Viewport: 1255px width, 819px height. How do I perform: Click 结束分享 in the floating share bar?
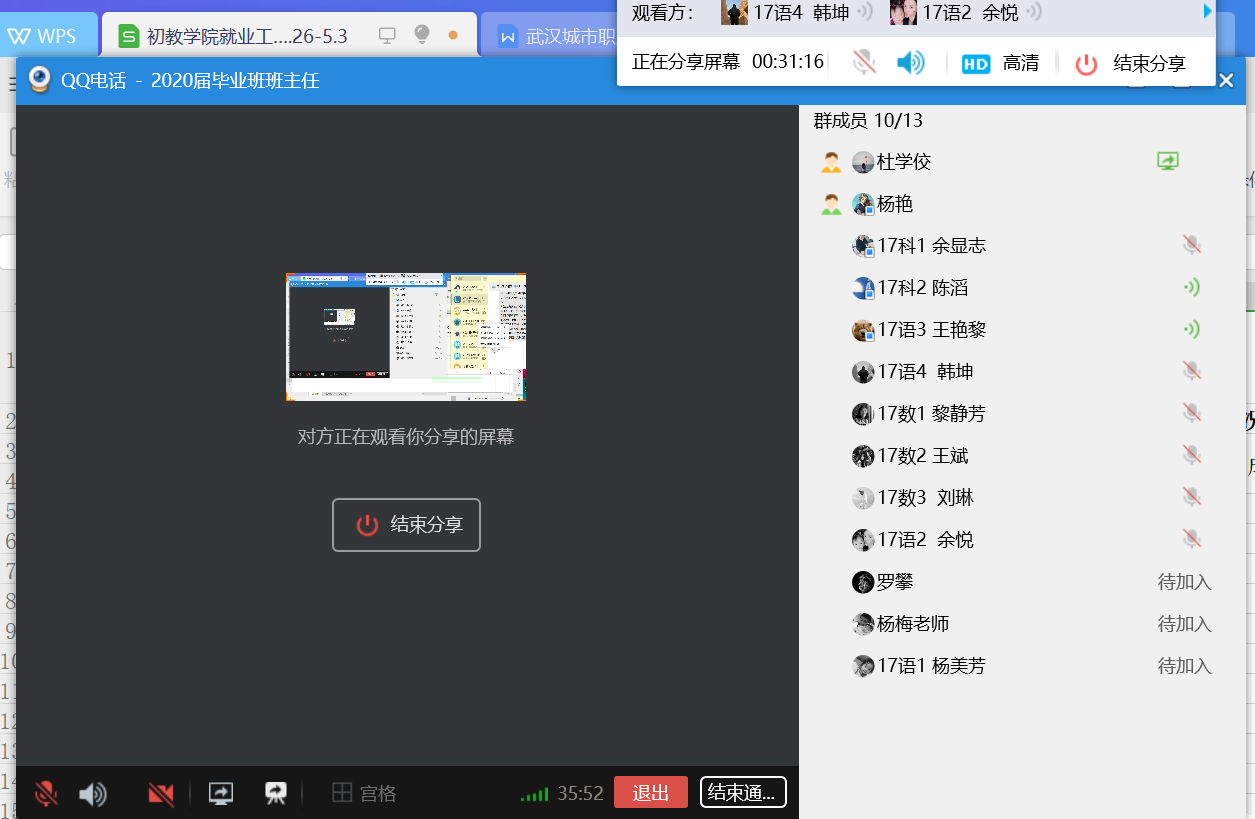pyautogui.click(x=1132, y=64)
